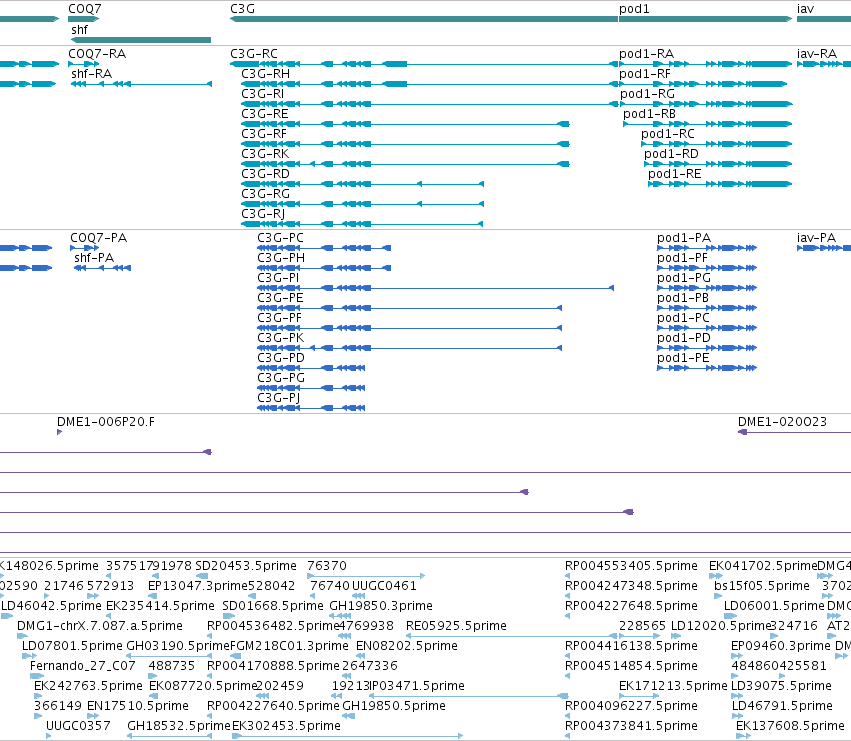Select the shf gene bar glyph
This screenshot has height=741, width=851.
click(x=141, y=40)
